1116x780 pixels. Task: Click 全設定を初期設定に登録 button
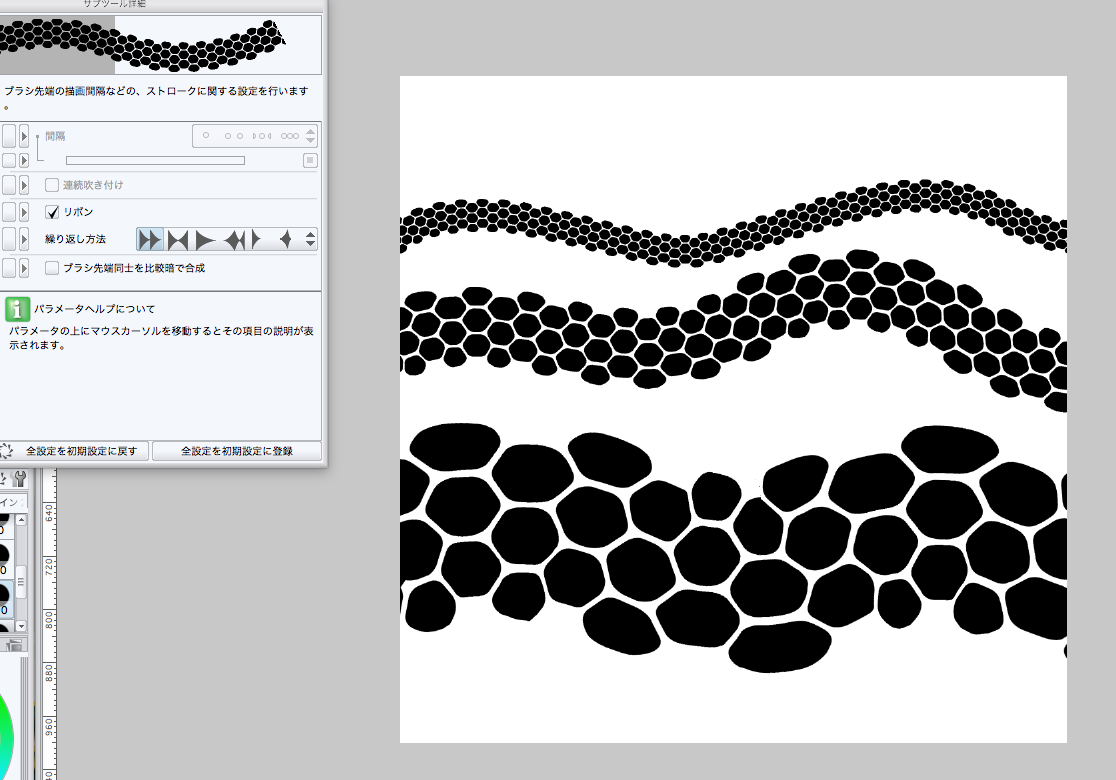[x=237, y=451]
